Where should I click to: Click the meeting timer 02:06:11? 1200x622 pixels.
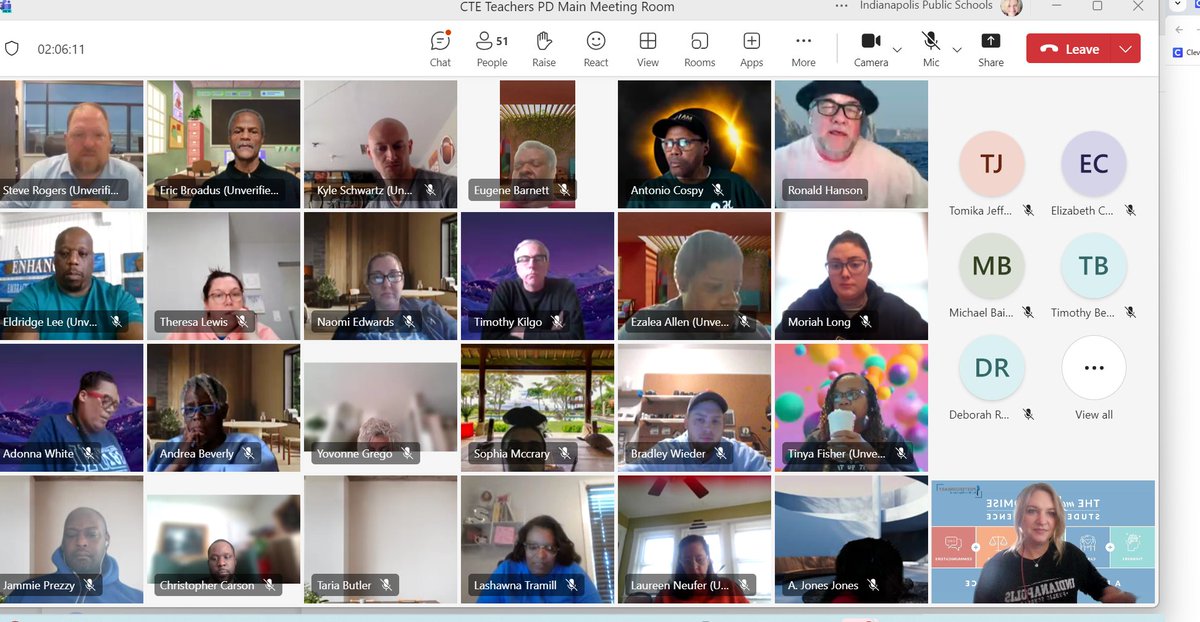coord(61,49)
